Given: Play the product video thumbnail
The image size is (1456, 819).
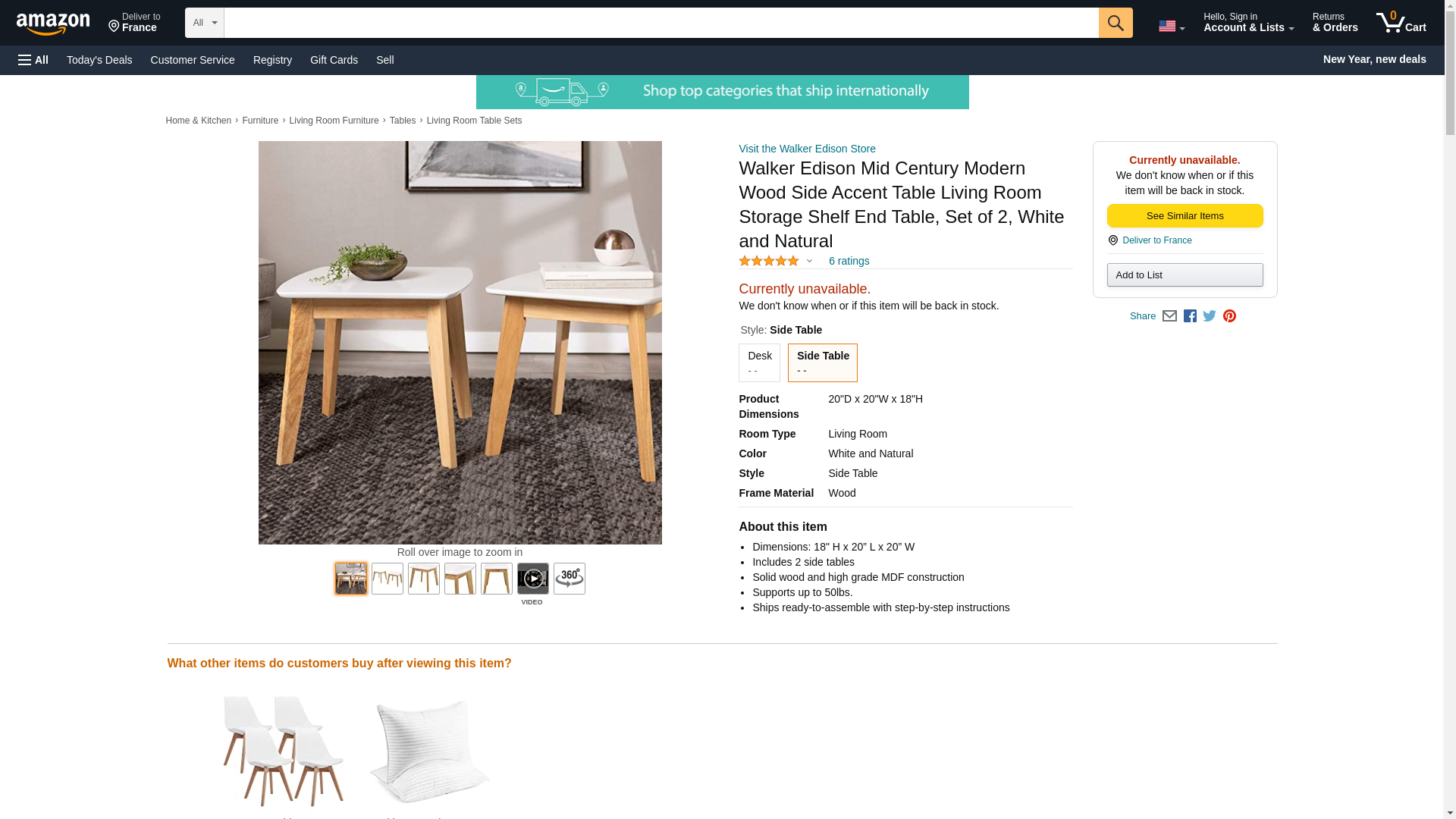Looking at the screenshot, I should point(532,579).
